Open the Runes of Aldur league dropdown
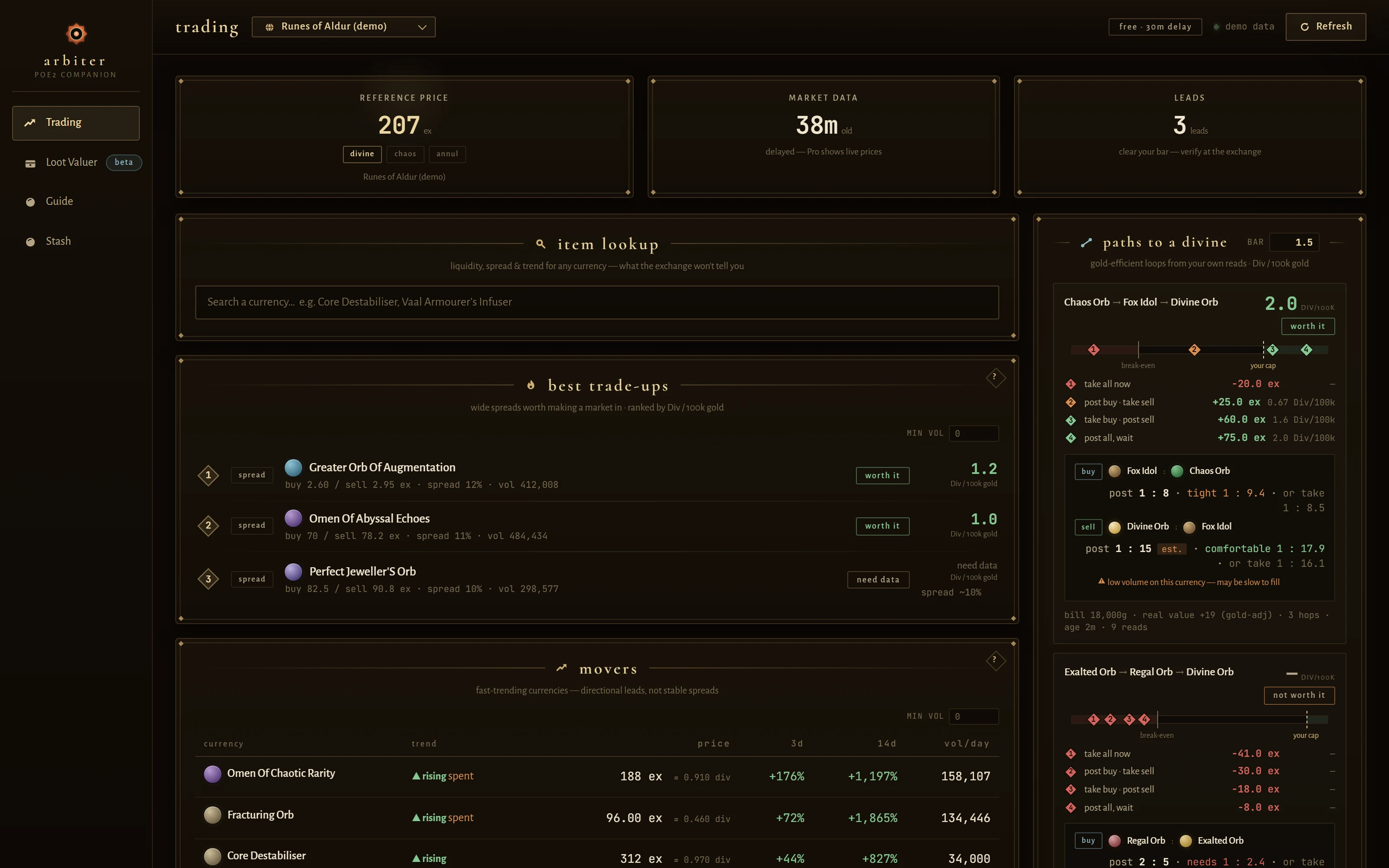Viewport: 1389px width, 868px height. click(x=343, y=27)
